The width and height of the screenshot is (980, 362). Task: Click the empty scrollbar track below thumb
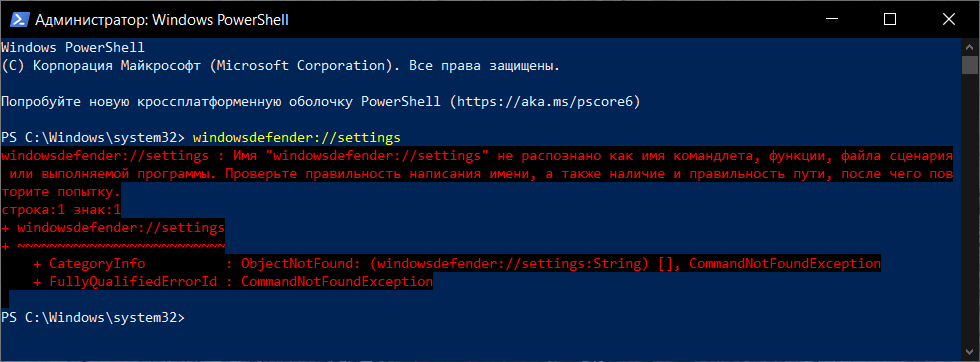pos(969,209)
